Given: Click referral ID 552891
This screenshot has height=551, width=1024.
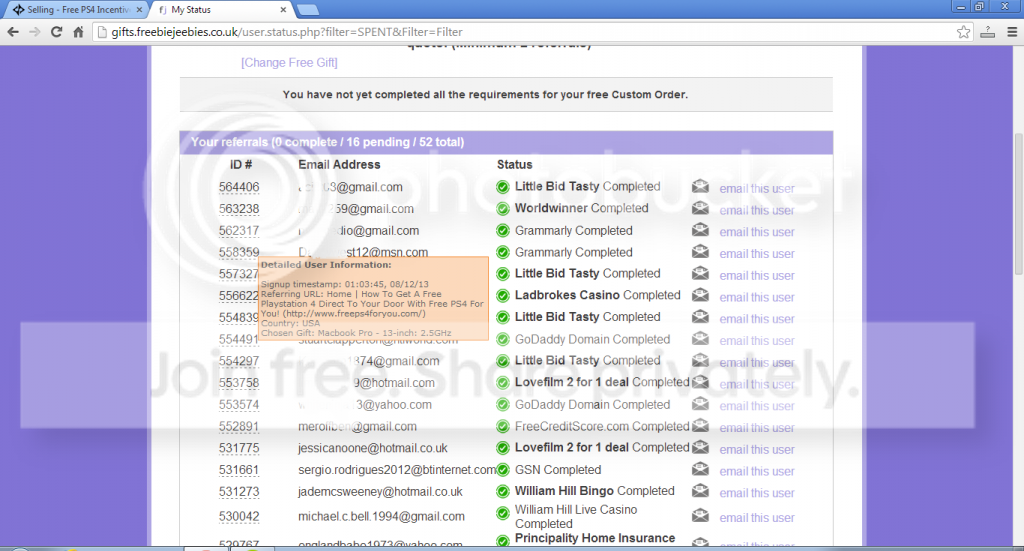Looking at the screenshot, I should pos(239,426).
